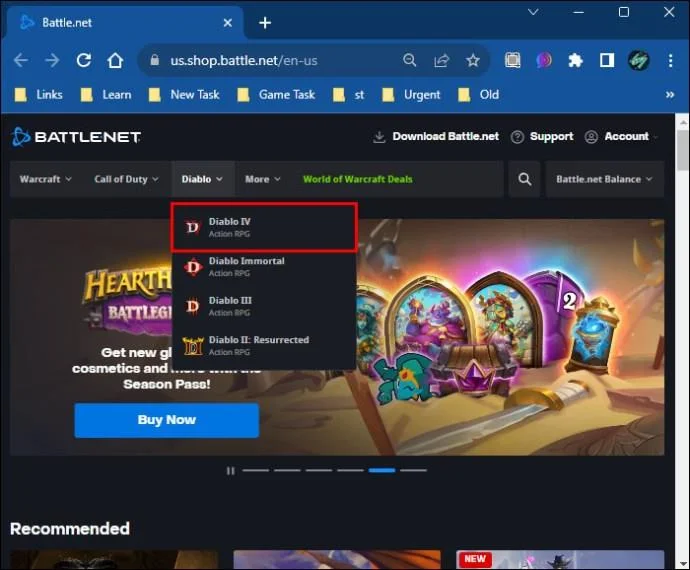Viewport: 690px width, 570px height.
Task: Click the browser forward arrow
Action: pos(52,60)
